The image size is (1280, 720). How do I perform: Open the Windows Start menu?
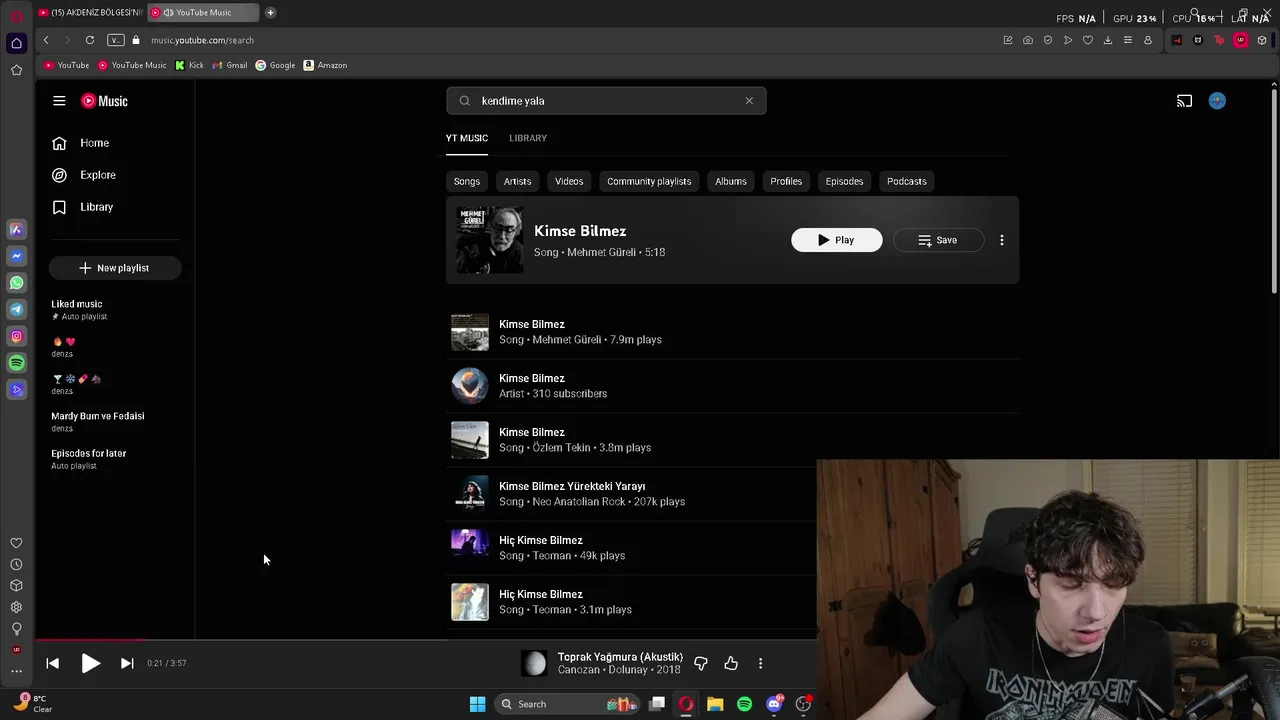pyautogui.click(x=478, y=704)
